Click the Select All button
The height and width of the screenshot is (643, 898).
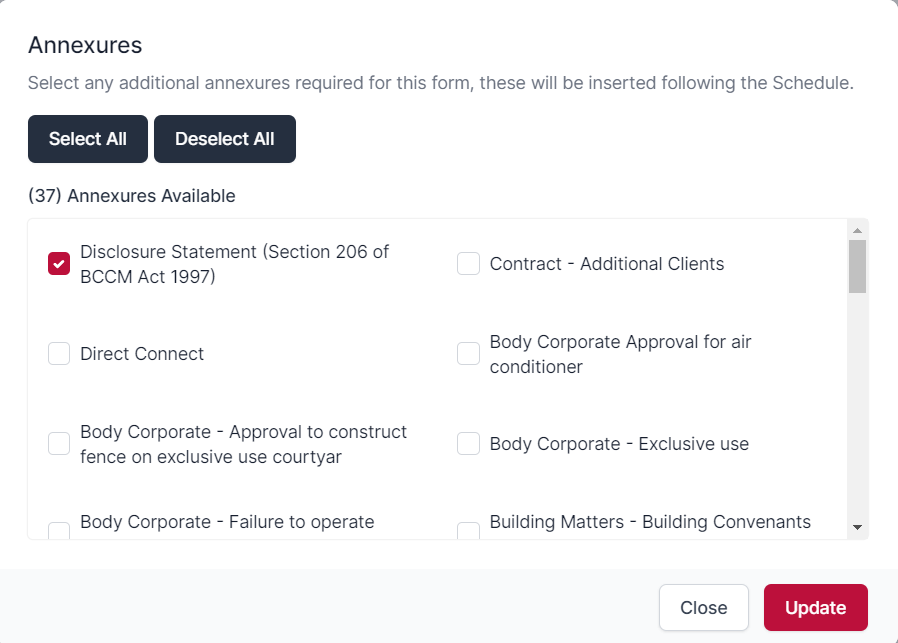coord(87,139)
